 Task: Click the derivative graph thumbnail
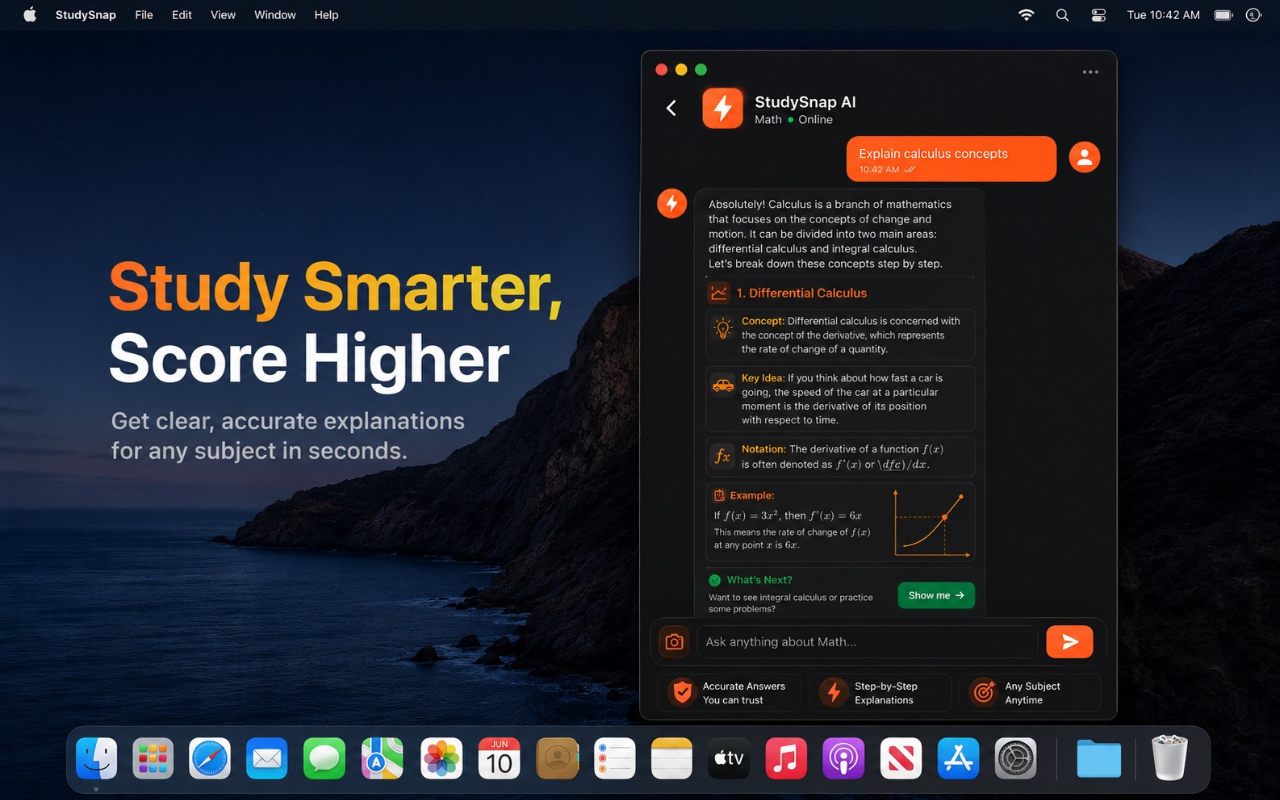point(931,523)
